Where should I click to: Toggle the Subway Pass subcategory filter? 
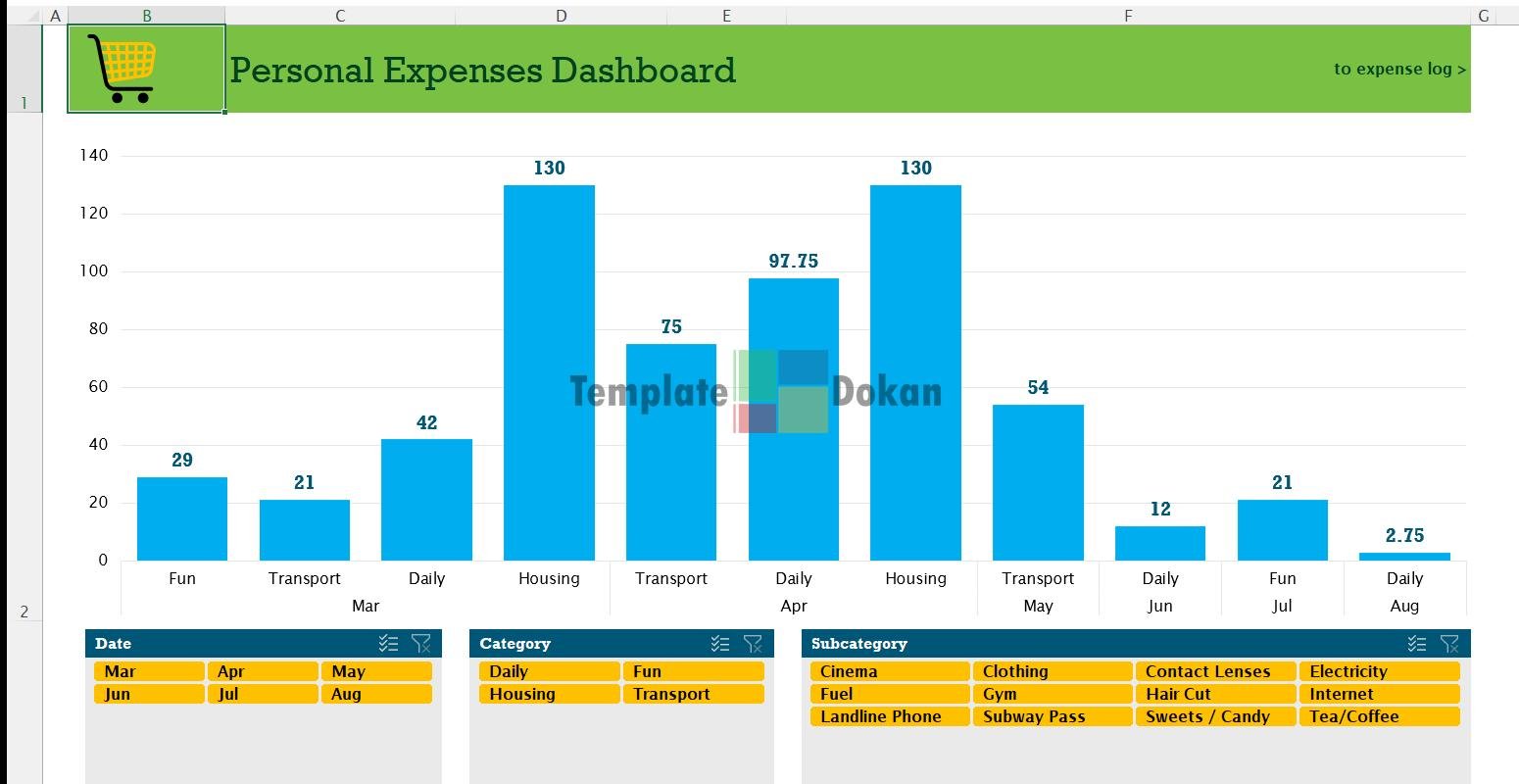[1052, 716]
